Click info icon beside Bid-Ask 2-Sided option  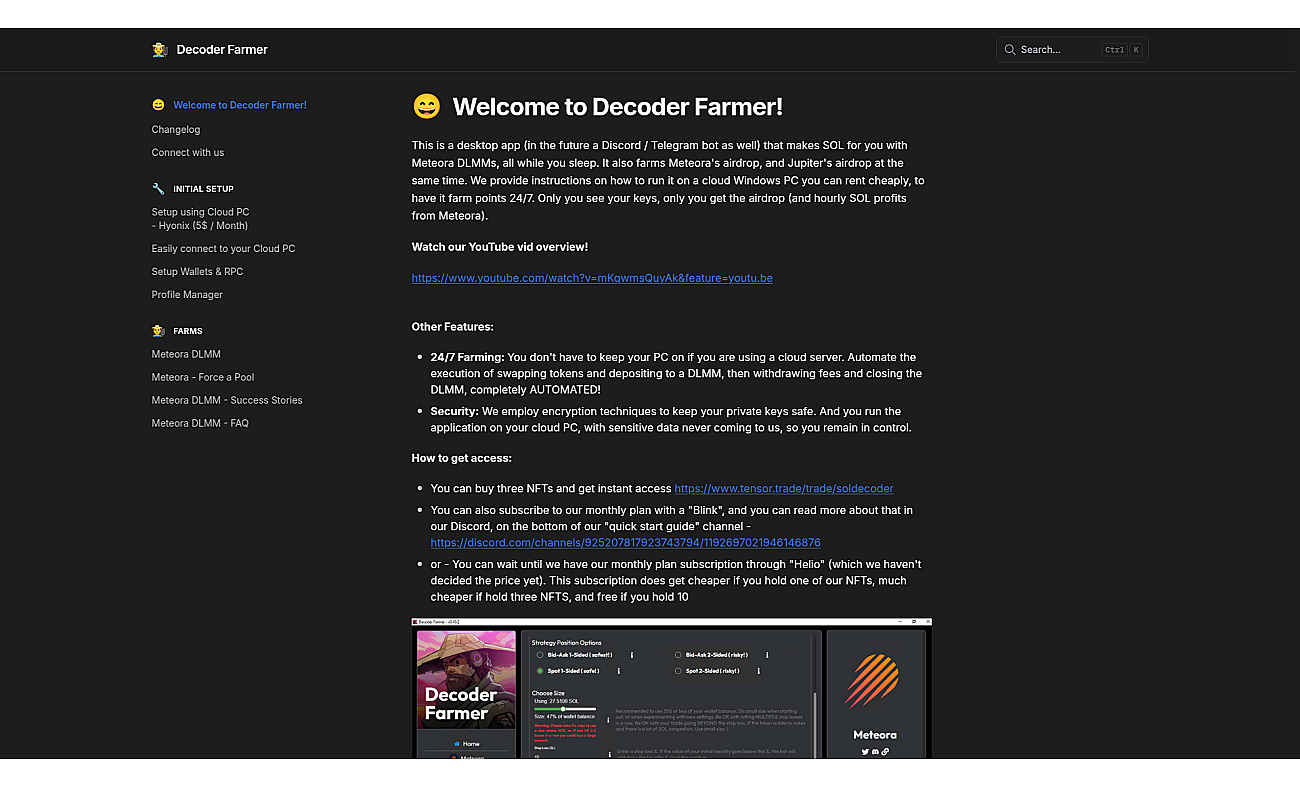tap(767, 655)
